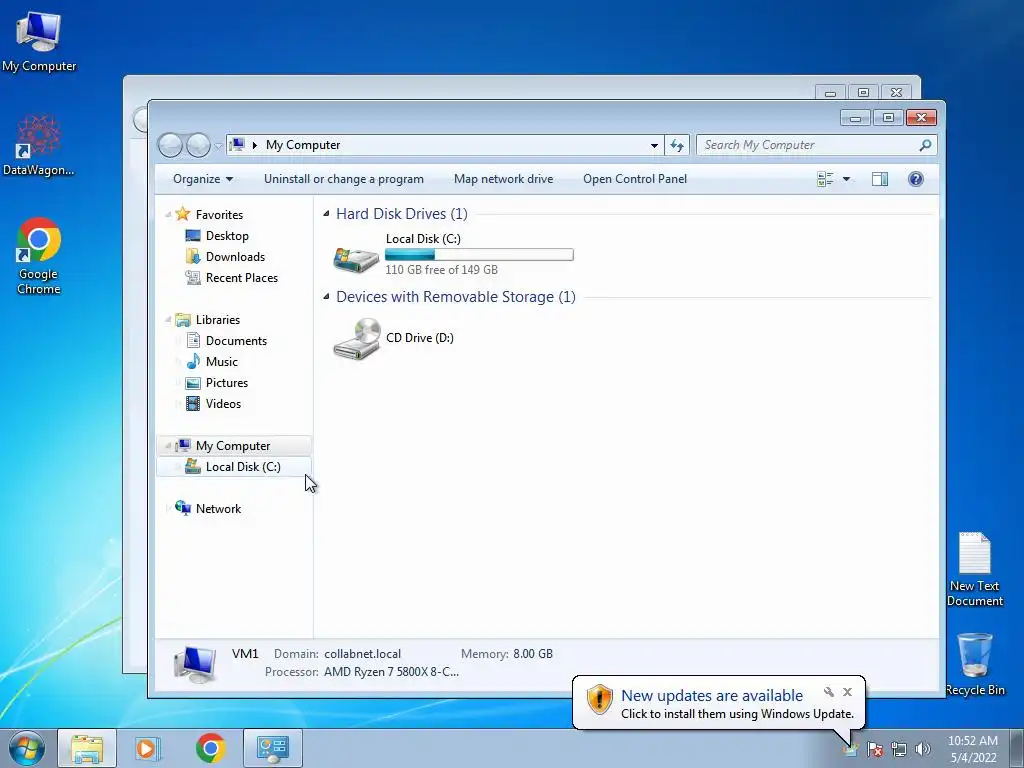
Task: Open the Videos library
Action: coord(223,404)
